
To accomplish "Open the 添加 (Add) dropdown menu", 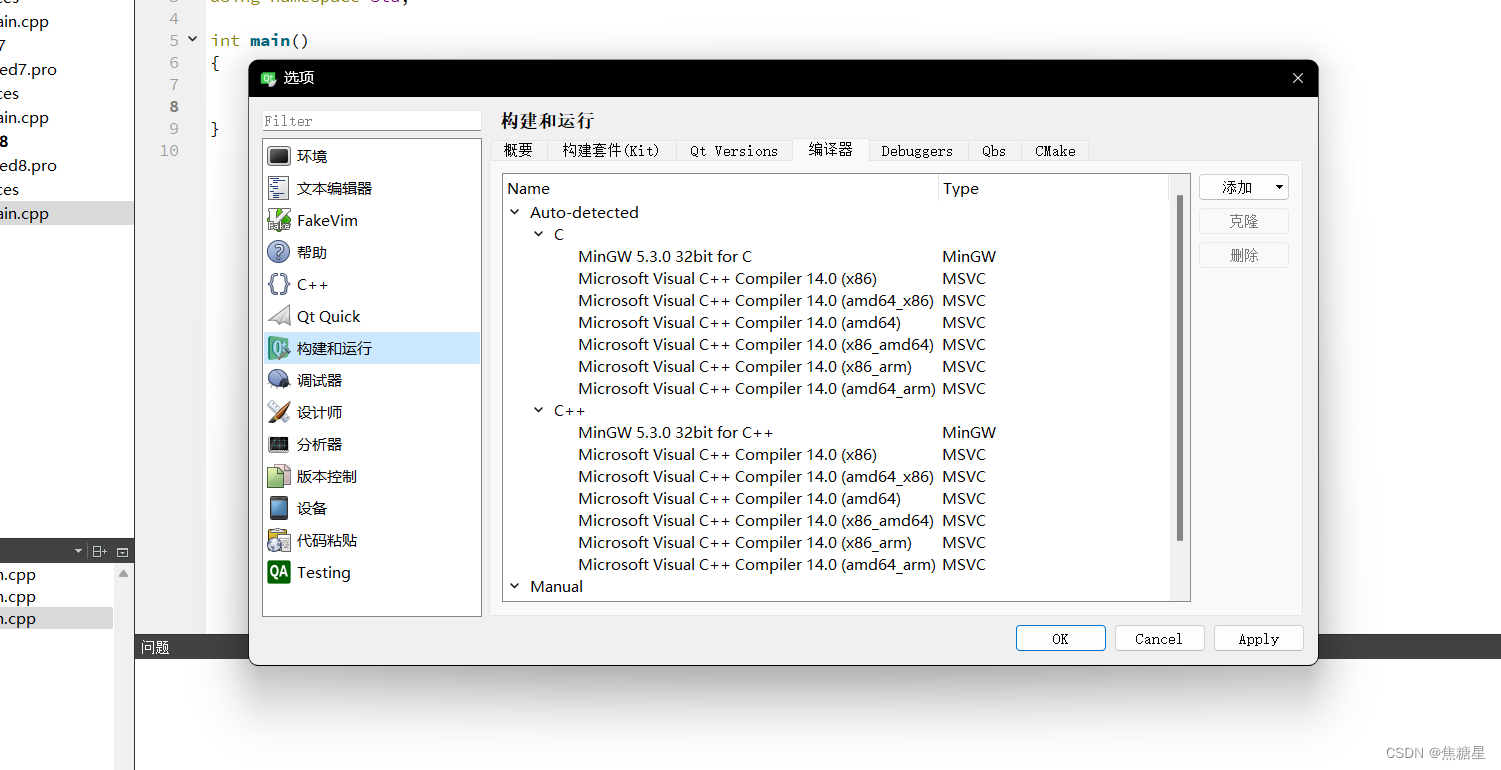I will pyautogui.click(x=1243, y=187).
